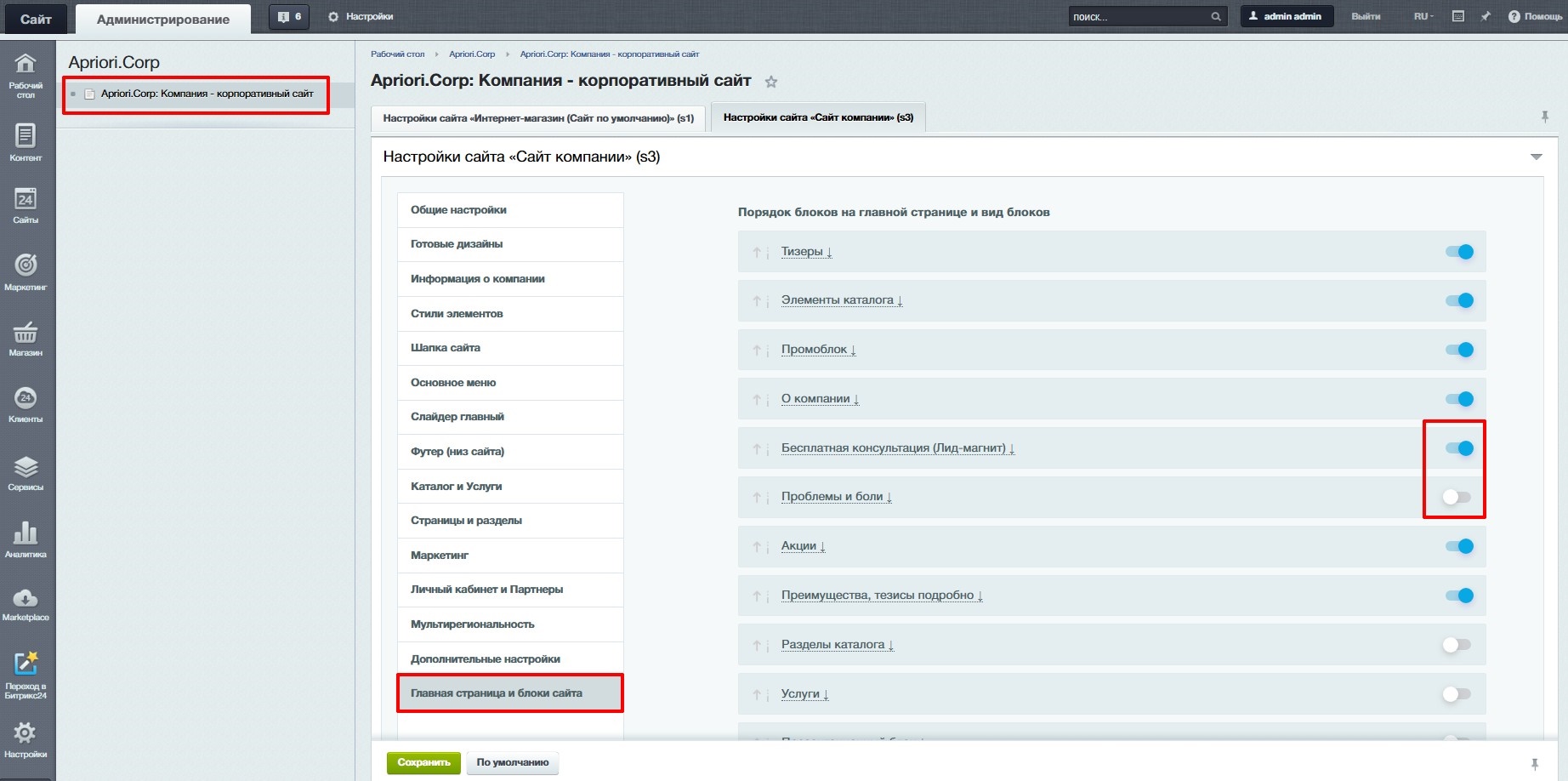
Task: Toggle the Акции block switch
Action: (x=1459, y=546)
